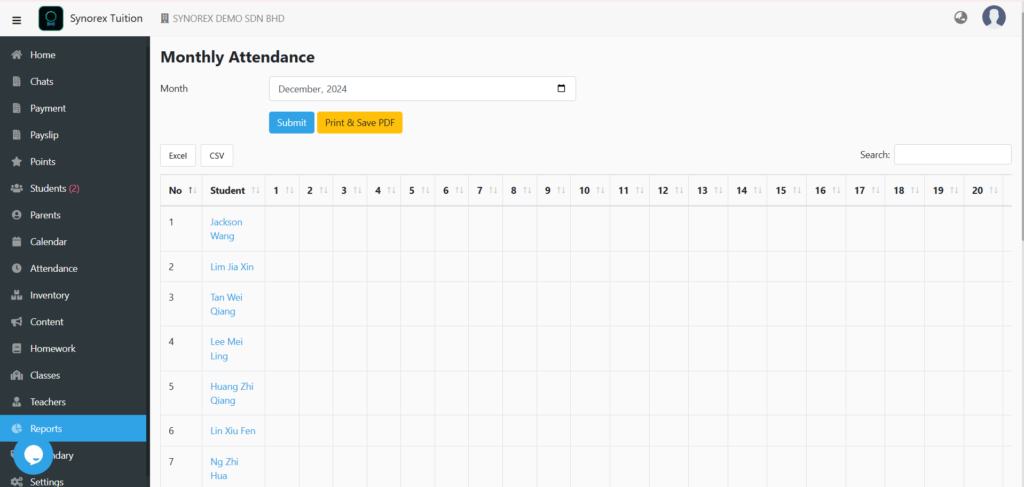Open Ng Zhi Hua student link

(x=225, y=469)
